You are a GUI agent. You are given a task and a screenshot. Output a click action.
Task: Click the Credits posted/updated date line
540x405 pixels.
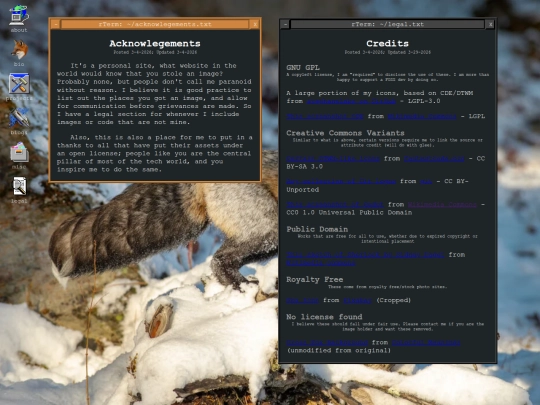click(387, 52)
